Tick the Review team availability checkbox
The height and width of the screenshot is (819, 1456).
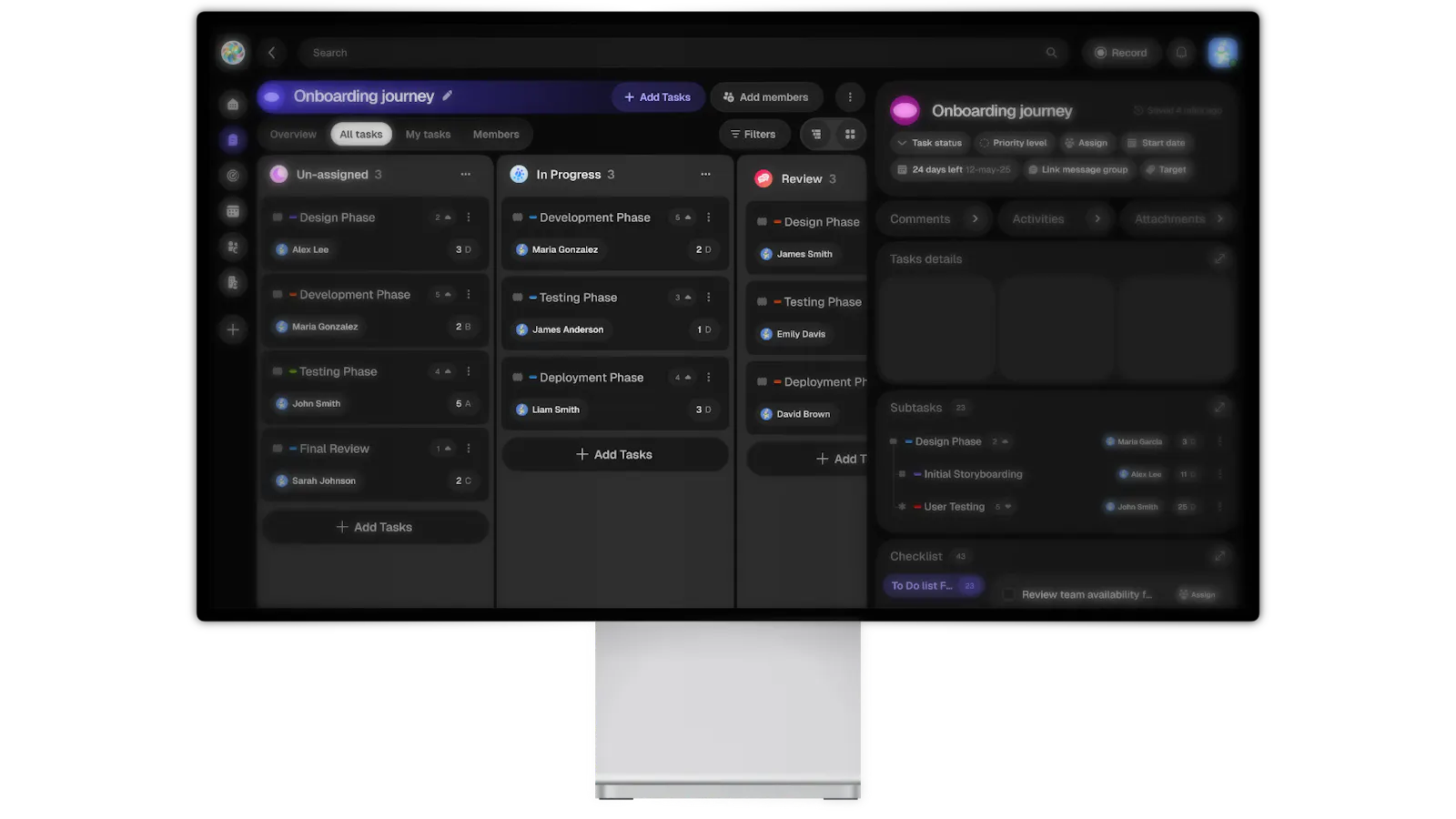pyautogui.click(x=1008, y=594)
